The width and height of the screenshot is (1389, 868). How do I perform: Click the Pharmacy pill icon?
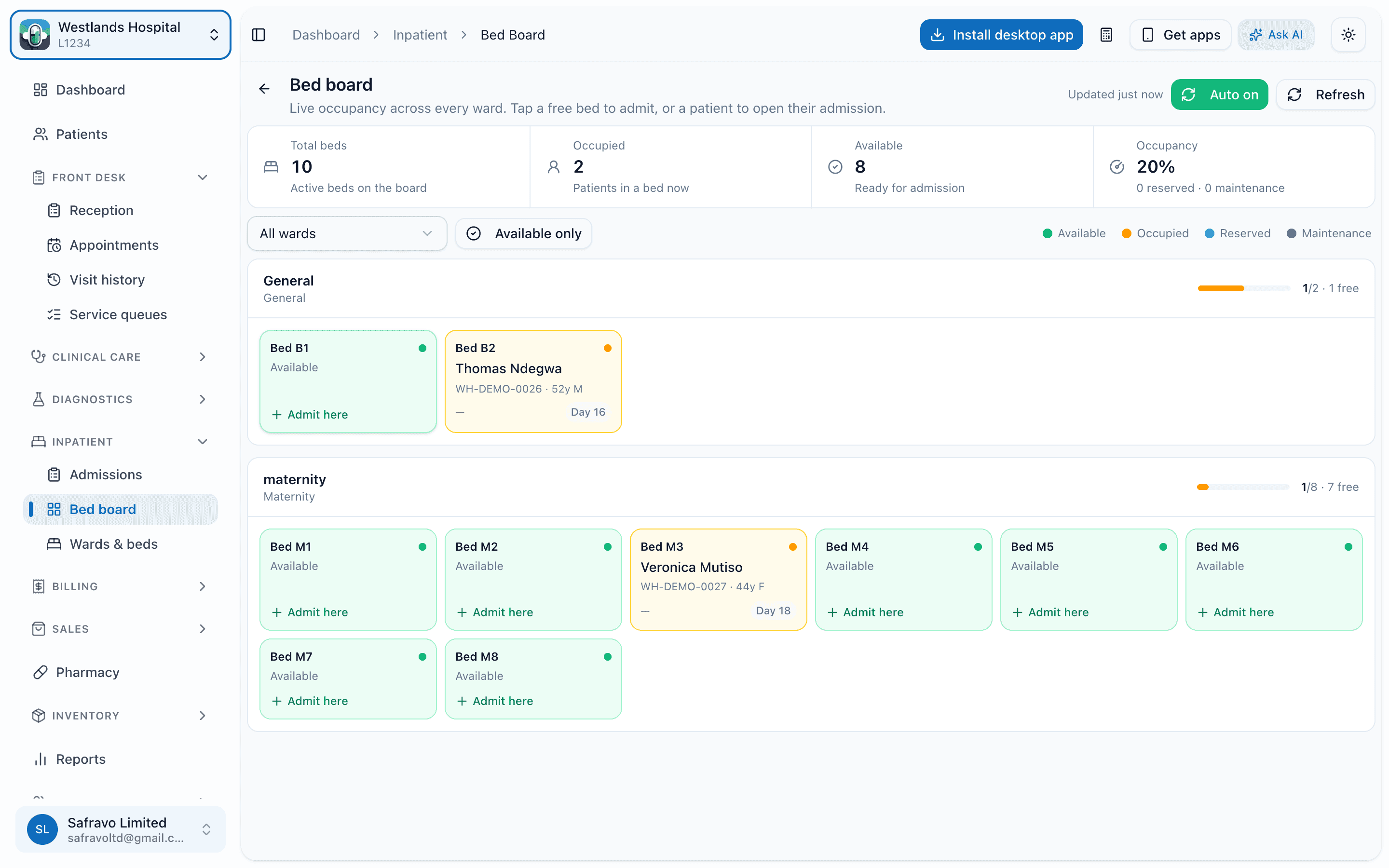click(40, 672)
